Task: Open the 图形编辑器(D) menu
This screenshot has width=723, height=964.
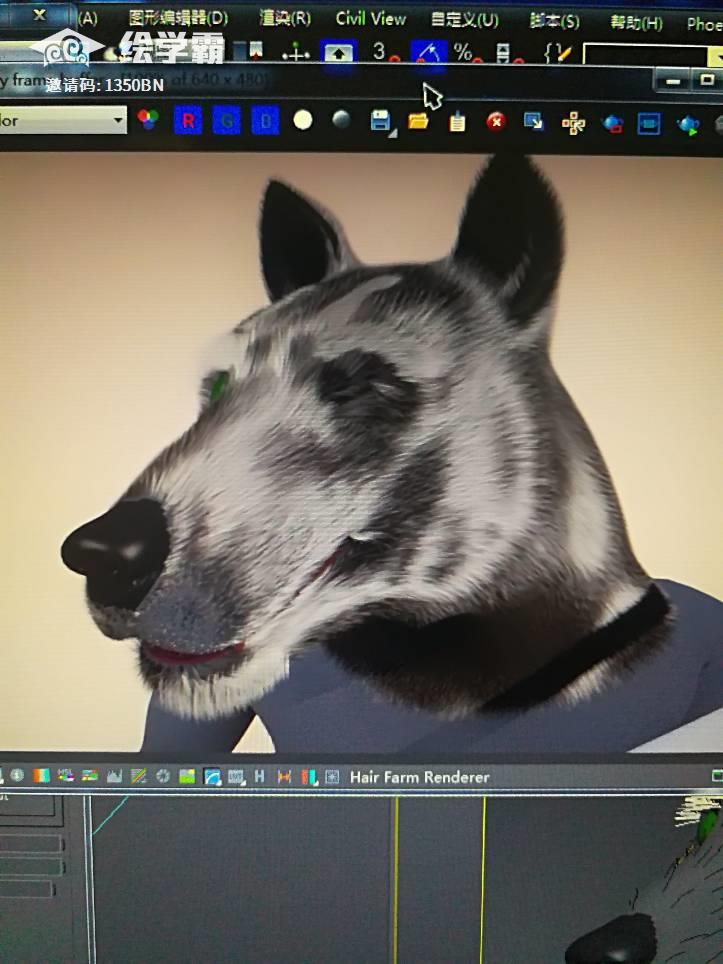Action: 178,18
